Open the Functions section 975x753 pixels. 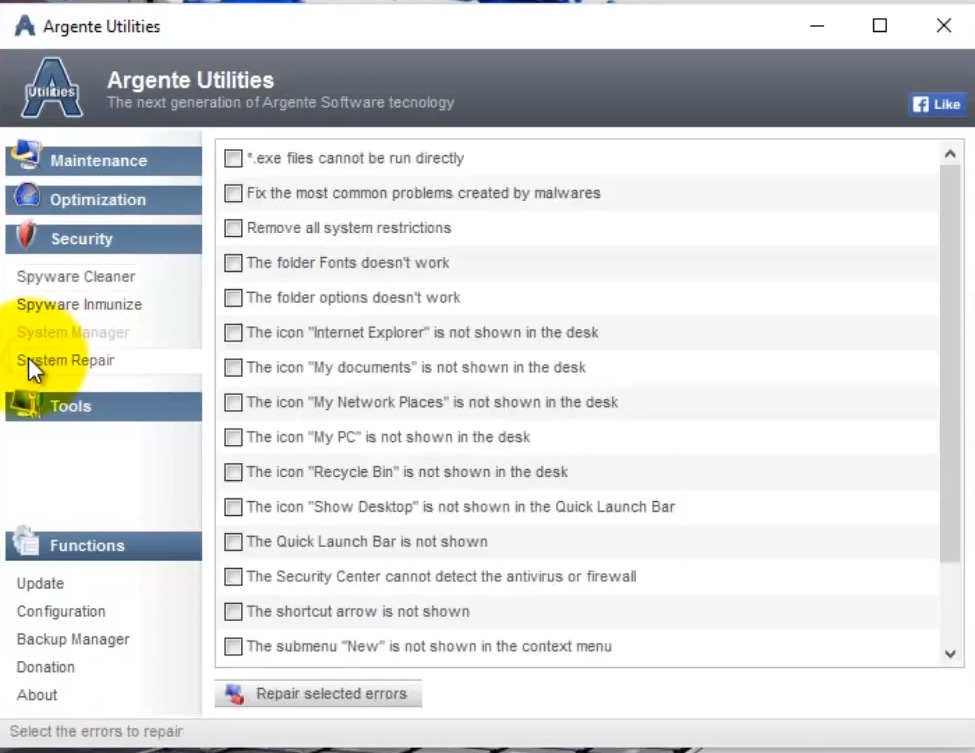[104, 546]
